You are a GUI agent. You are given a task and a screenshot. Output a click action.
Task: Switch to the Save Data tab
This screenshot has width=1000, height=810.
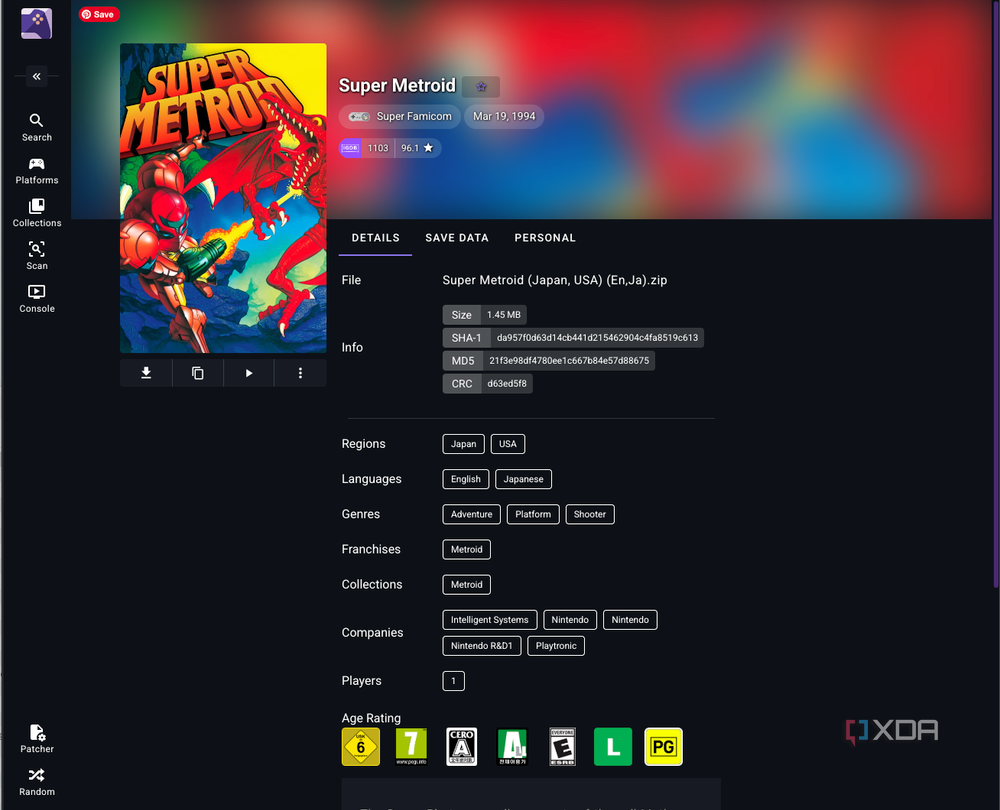point(457,238)
